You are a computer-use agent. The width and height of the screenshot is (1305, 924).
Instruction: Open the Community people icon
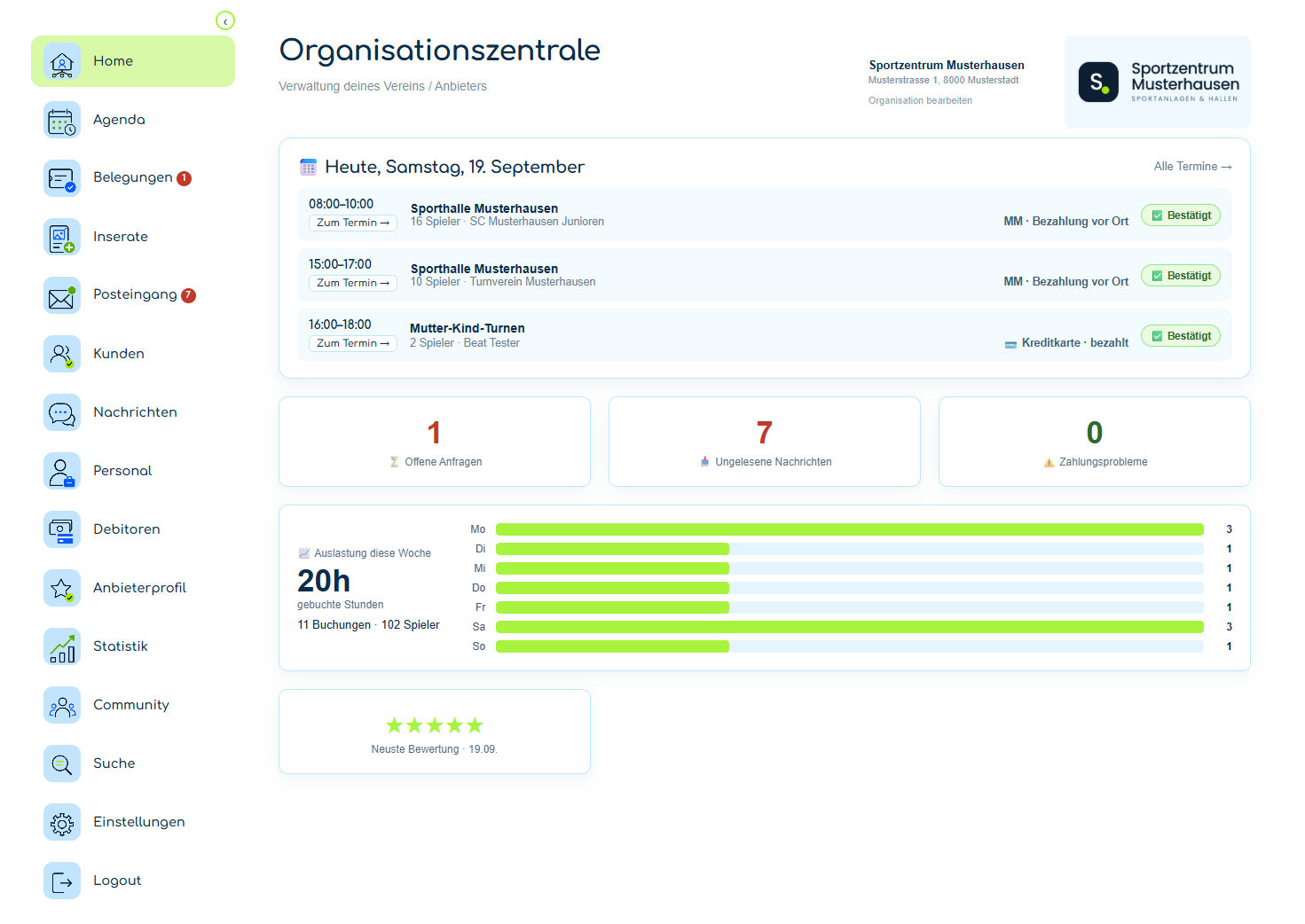click(x=62, y=705)
